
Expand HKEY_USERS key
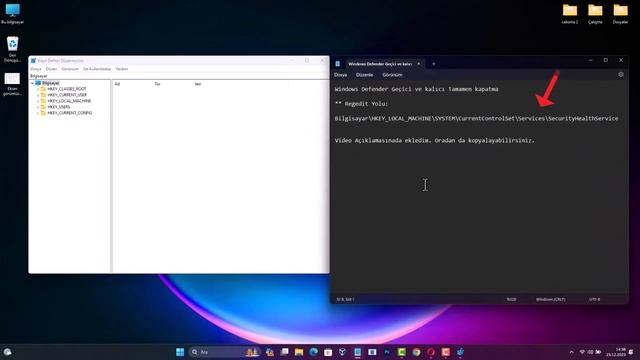click(38, 107)
